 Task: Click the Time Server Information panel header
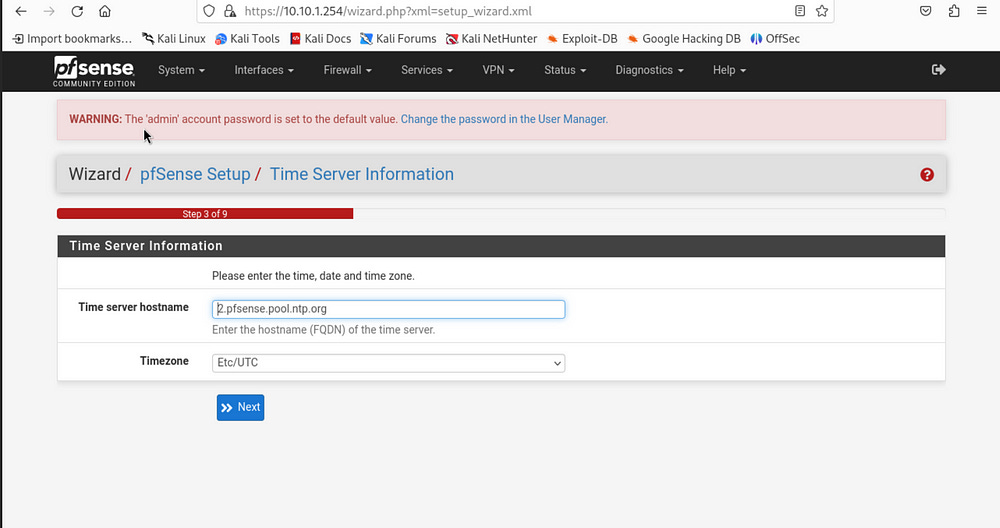coord(501,246)
